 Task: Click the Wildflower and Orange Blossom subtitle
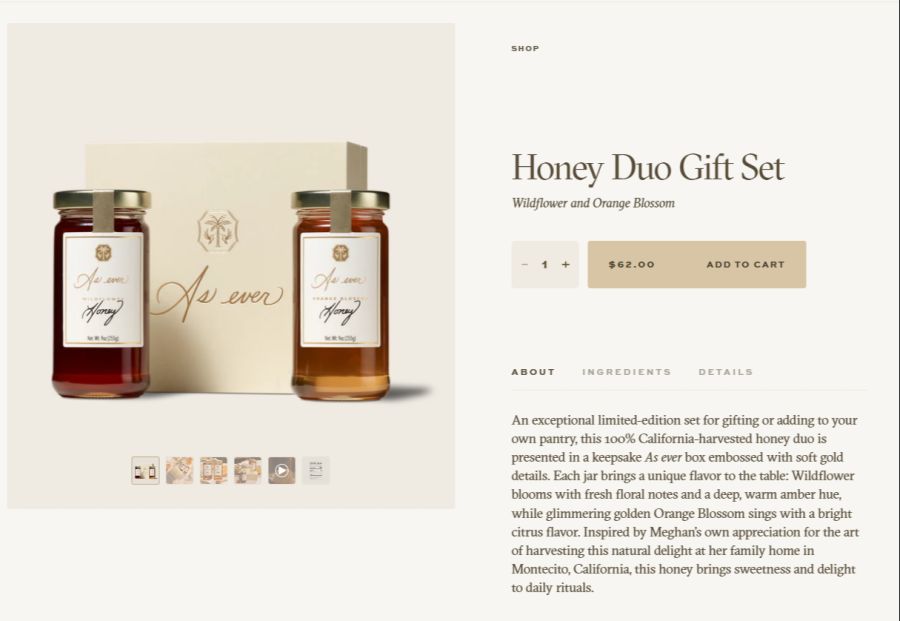click(593, 203)
